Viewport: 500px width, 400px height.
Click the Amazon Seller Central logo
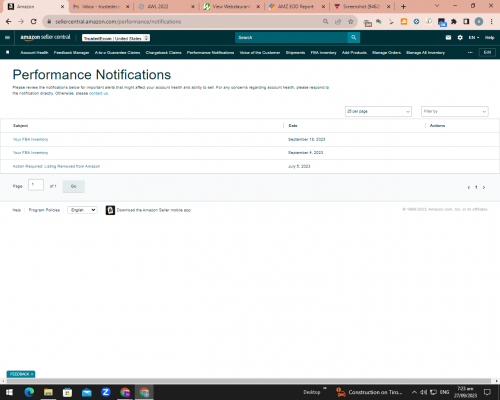(45, 37)
